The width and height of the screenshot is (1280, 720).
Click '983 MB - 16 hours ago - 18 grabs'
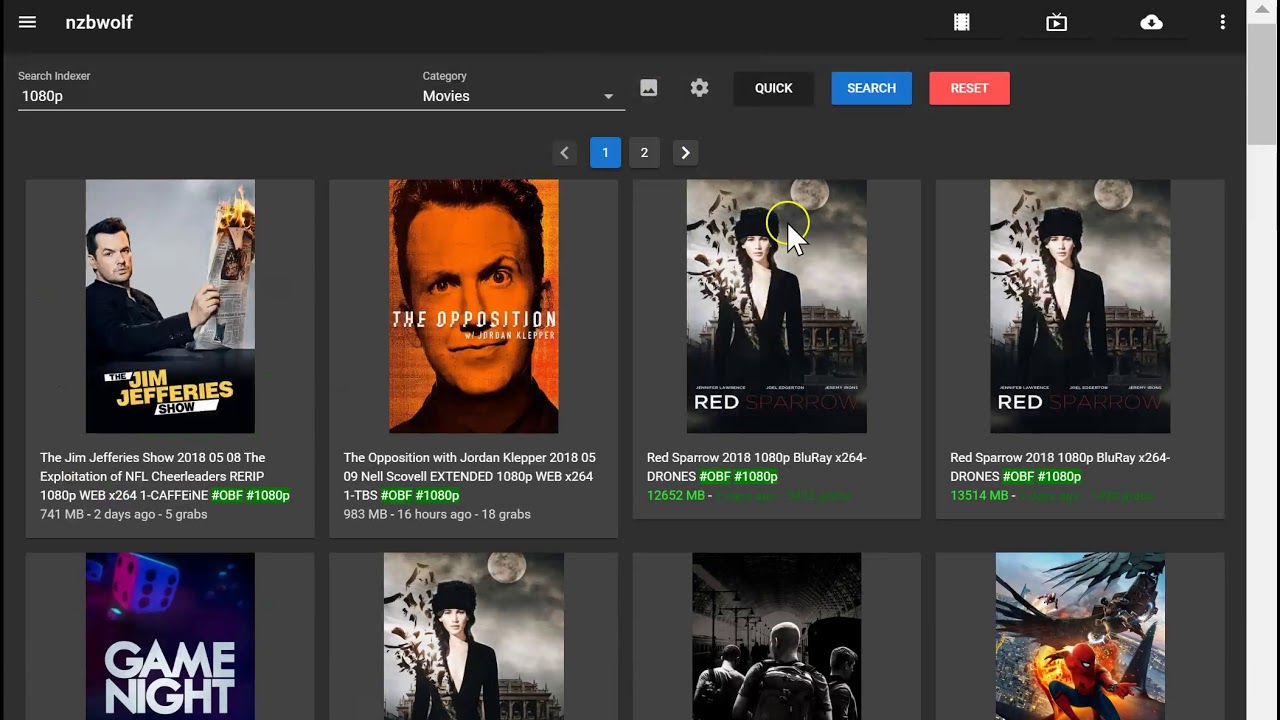click(x=437, y=514)
